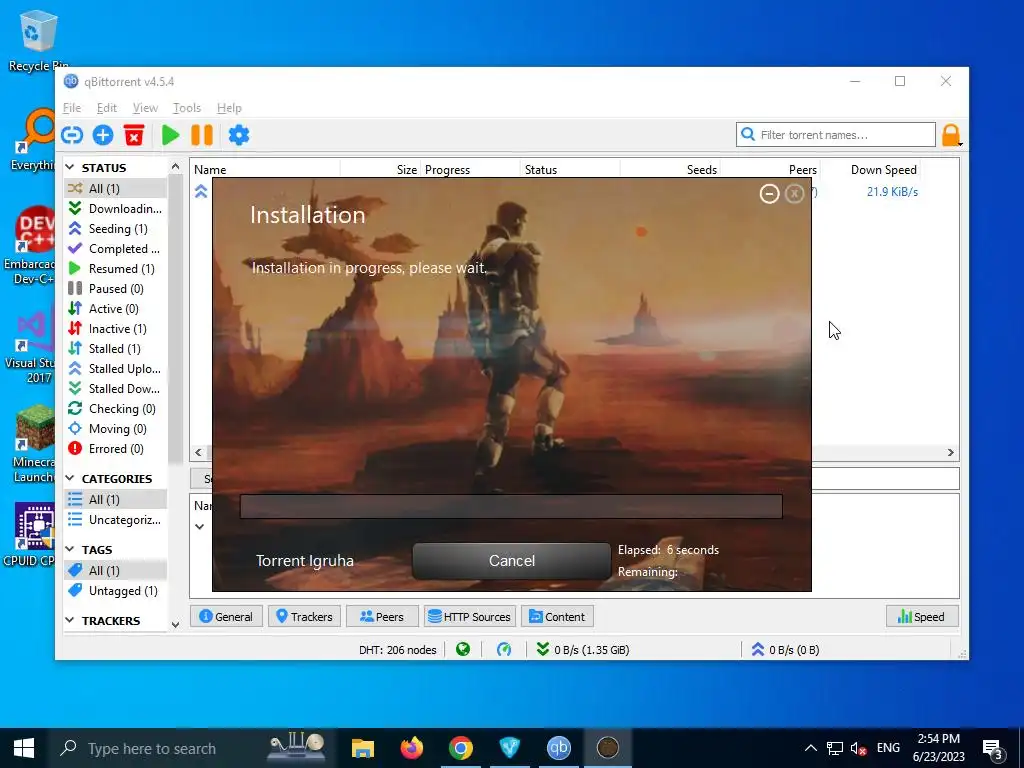Viewport: 1024px width, 768px height.
Task: Select the Checking (0) filter
Action: click(x=116, y=409)
